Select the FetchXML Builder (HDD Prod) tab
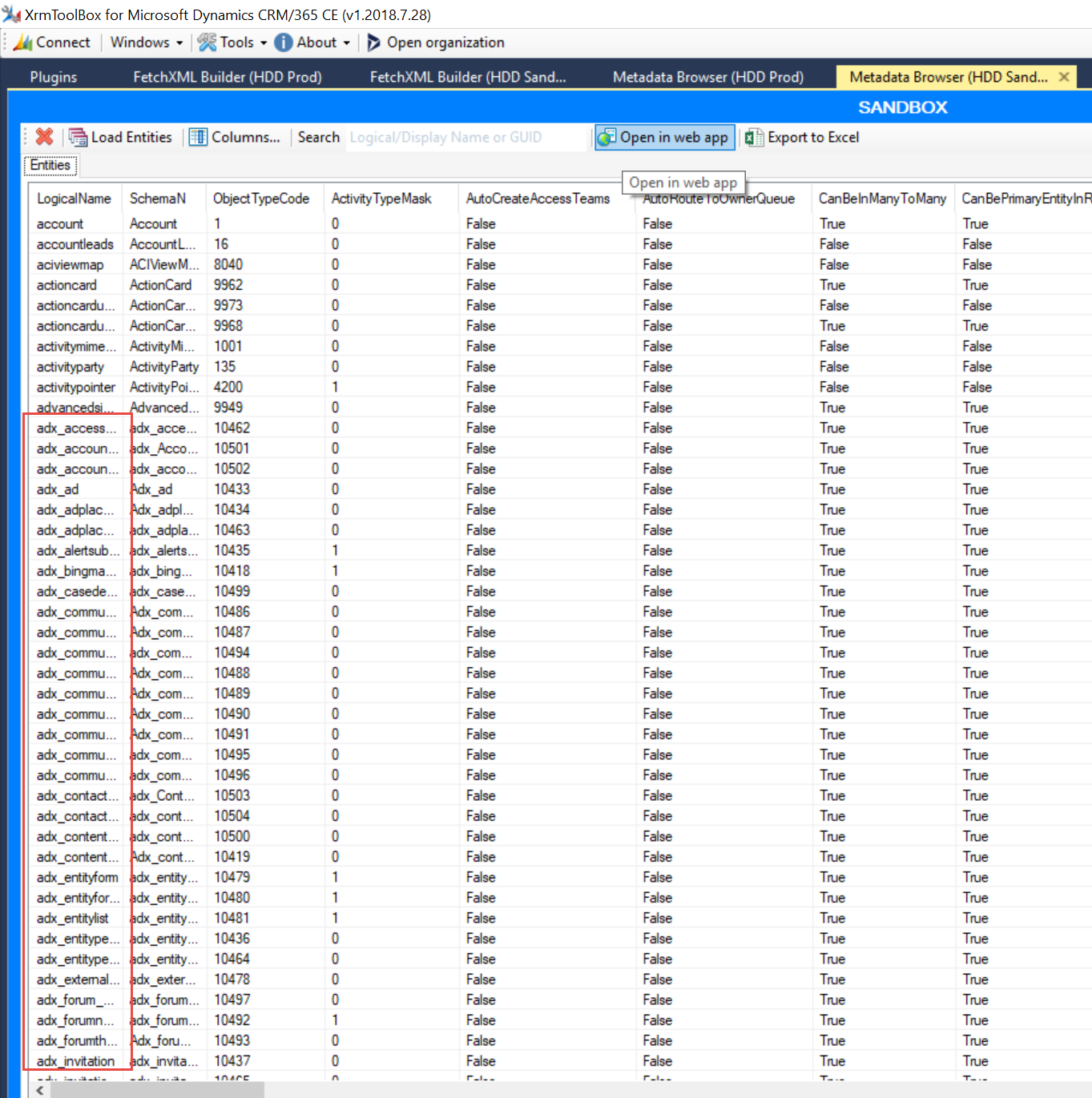 pyautogui.click(x=227, y=76)
